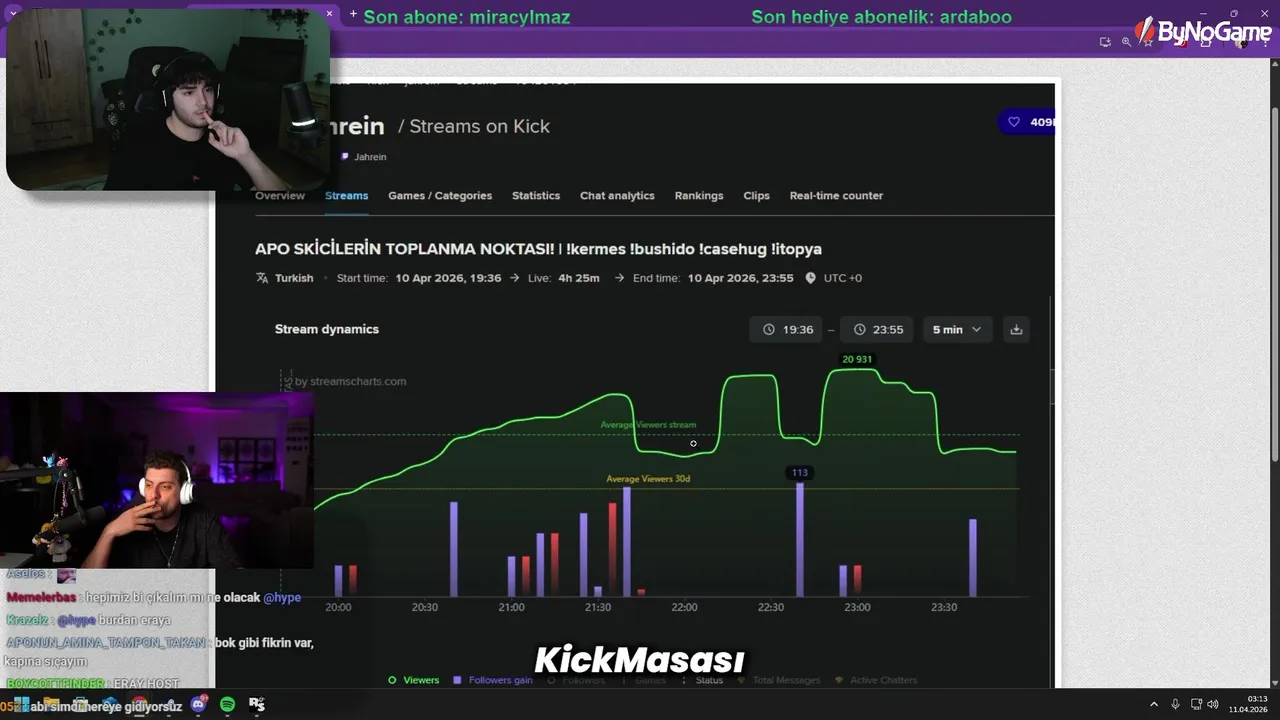Click the install app icon in address bar
This screenshot has height=720, width=1280.
tap(1105, 42)
